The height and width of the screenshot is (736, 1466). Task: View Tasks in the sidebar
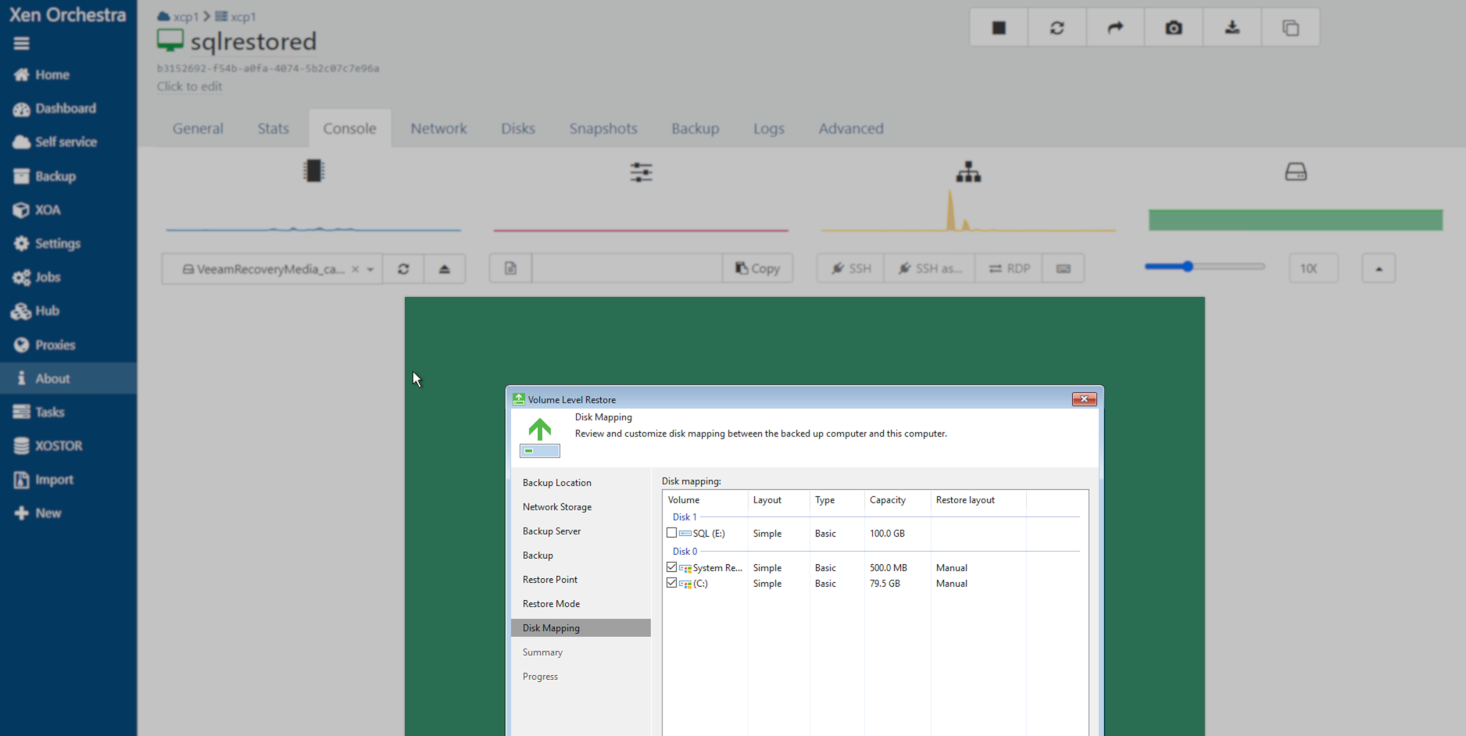coord(39,412)
